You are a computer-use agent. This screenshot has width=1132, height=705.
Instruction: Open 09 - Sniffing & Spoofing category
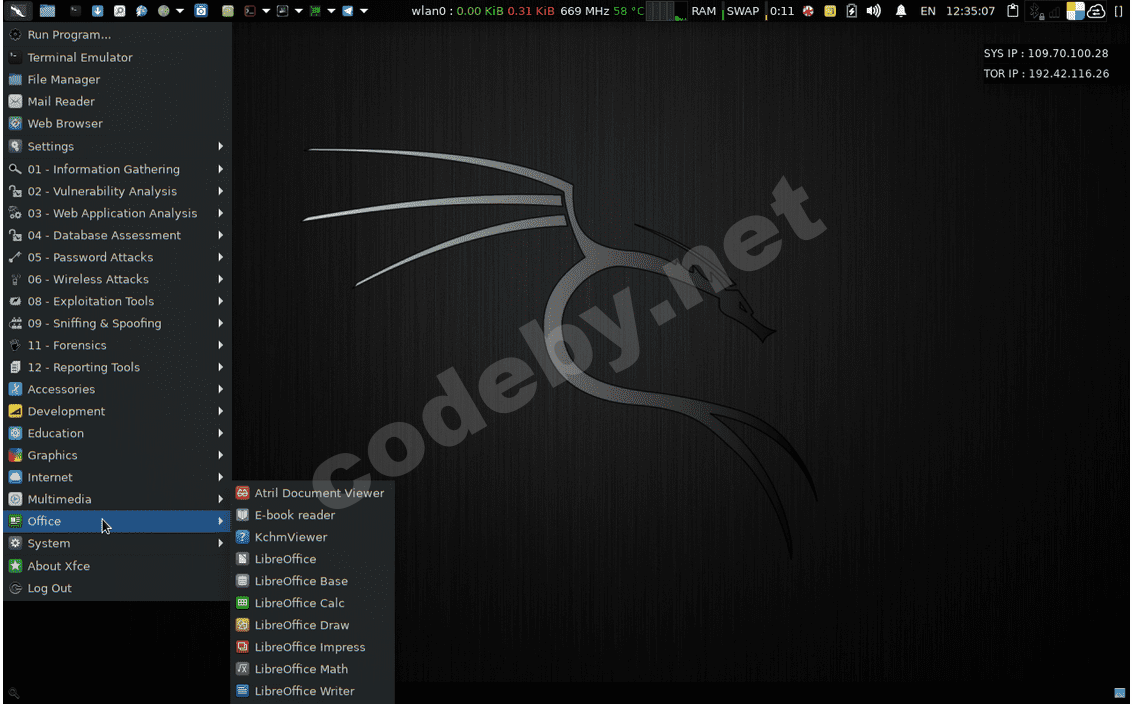tap(116, 323)
